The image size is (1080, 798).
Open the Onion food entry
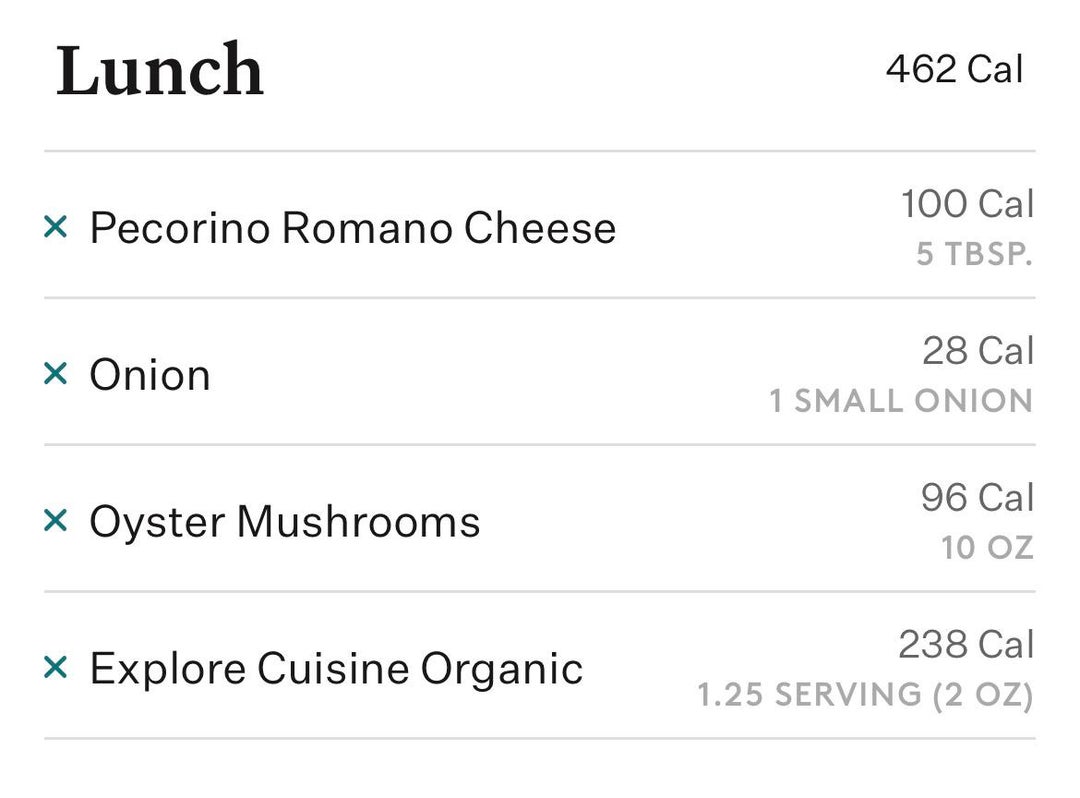pyautogui.click(x=150, y=375)
